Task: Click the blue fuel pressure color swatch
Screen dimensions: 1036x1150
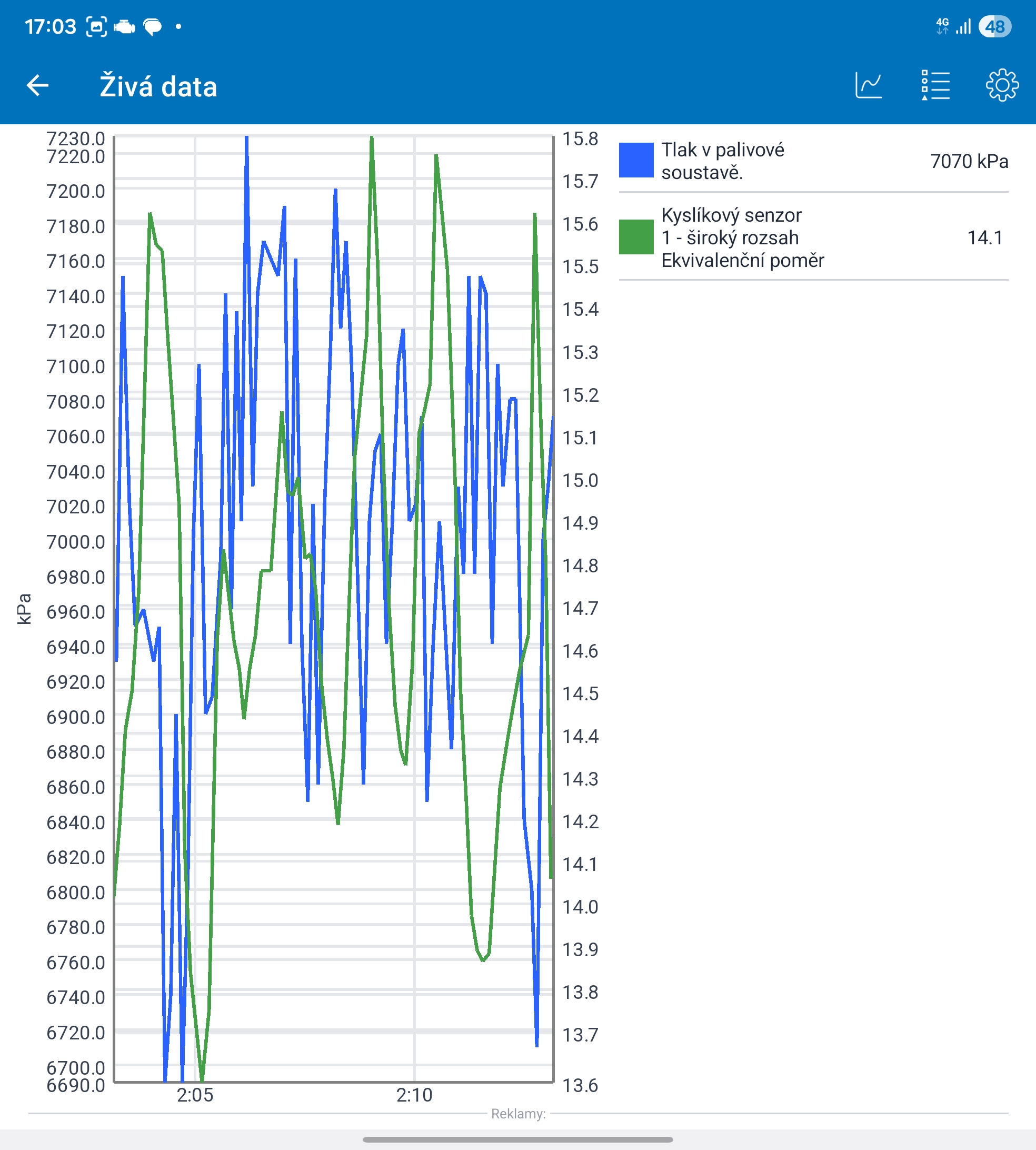Action: [636, 161]
